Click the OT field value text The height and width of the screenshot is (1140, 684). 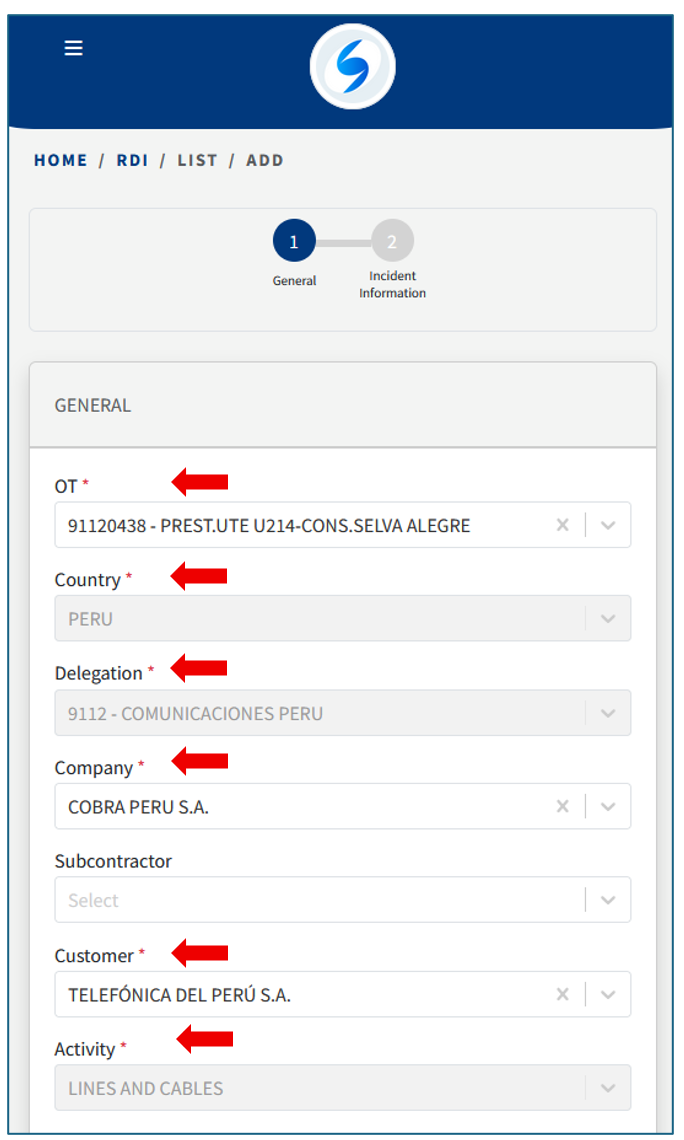pos(268,525)
